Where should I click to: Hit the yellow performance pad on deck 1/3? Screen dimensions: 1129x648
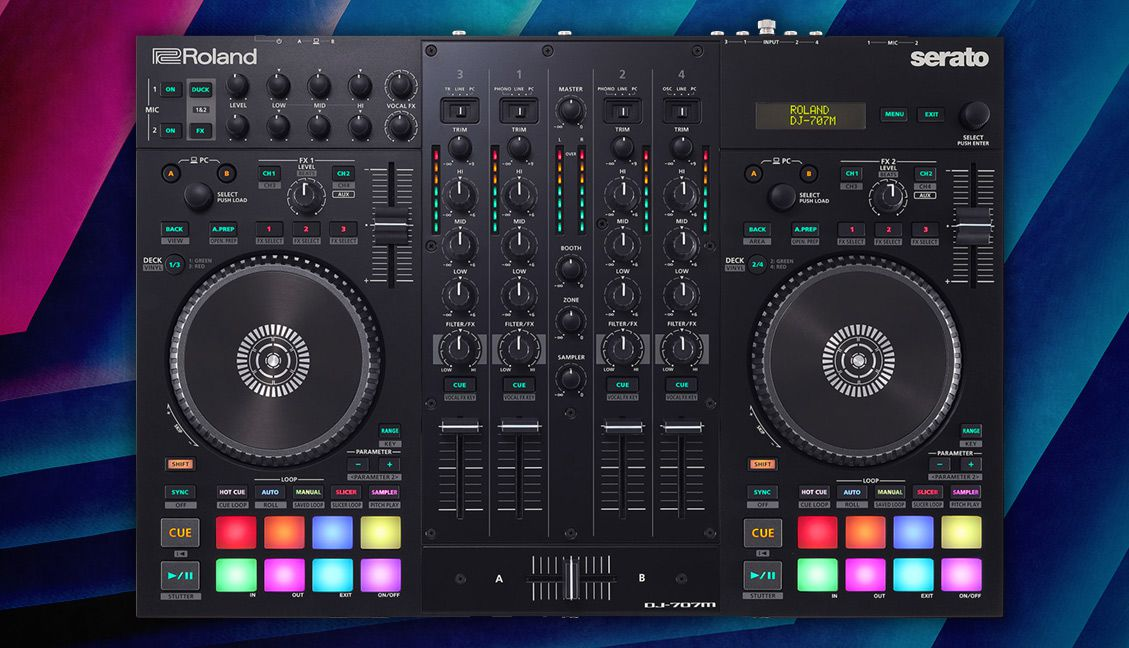tap(381, 533)
